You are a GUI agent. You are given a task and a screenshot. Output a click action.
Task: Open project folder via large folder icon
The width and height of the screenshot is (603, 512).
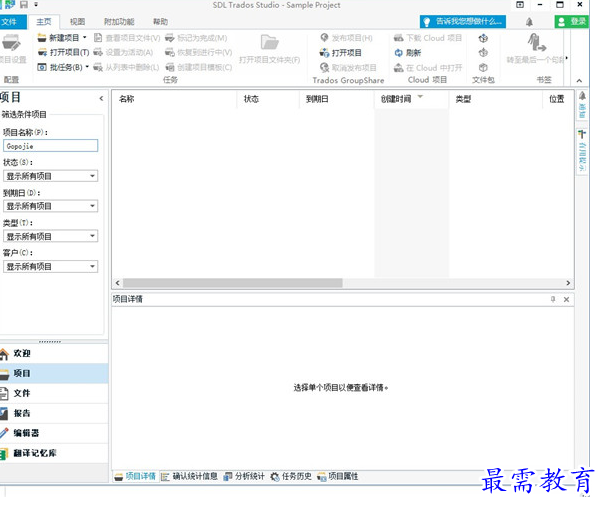[269, 42]
